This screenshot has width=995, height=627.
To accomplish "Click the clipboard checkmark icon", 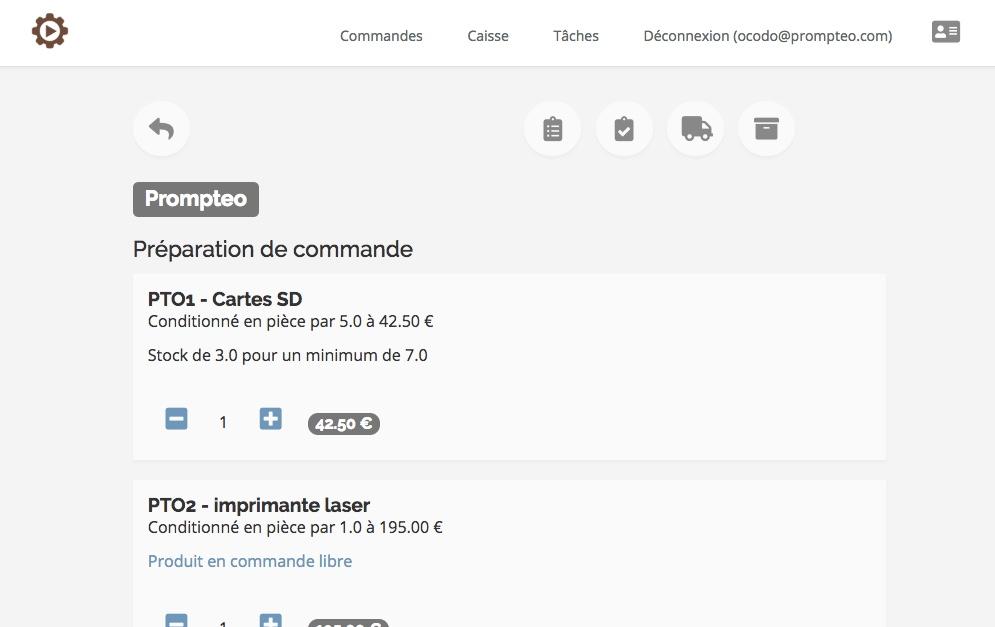I will 624,129.
